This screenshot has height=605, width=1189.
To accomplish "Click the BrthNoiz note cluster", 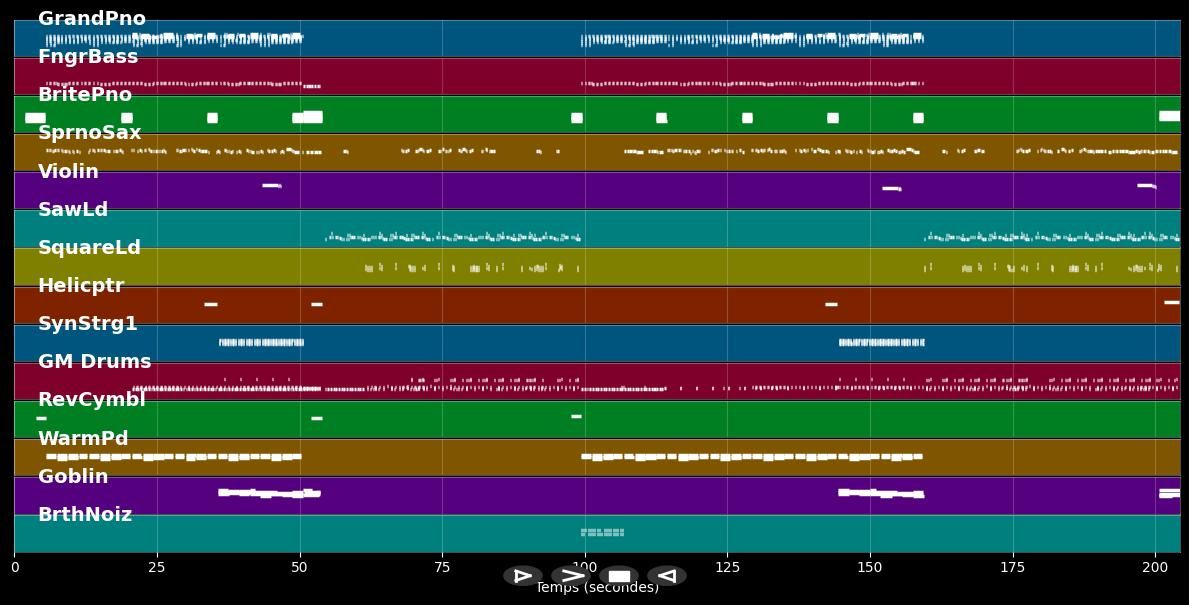I will point(602,532).
